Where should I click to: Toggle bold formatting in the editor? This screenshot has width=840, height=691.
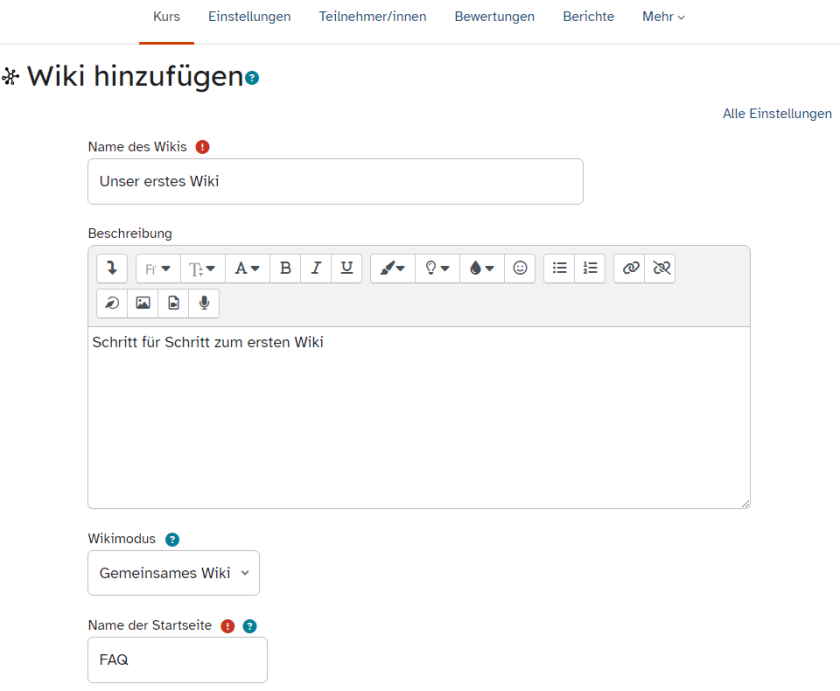click(286, 268)
